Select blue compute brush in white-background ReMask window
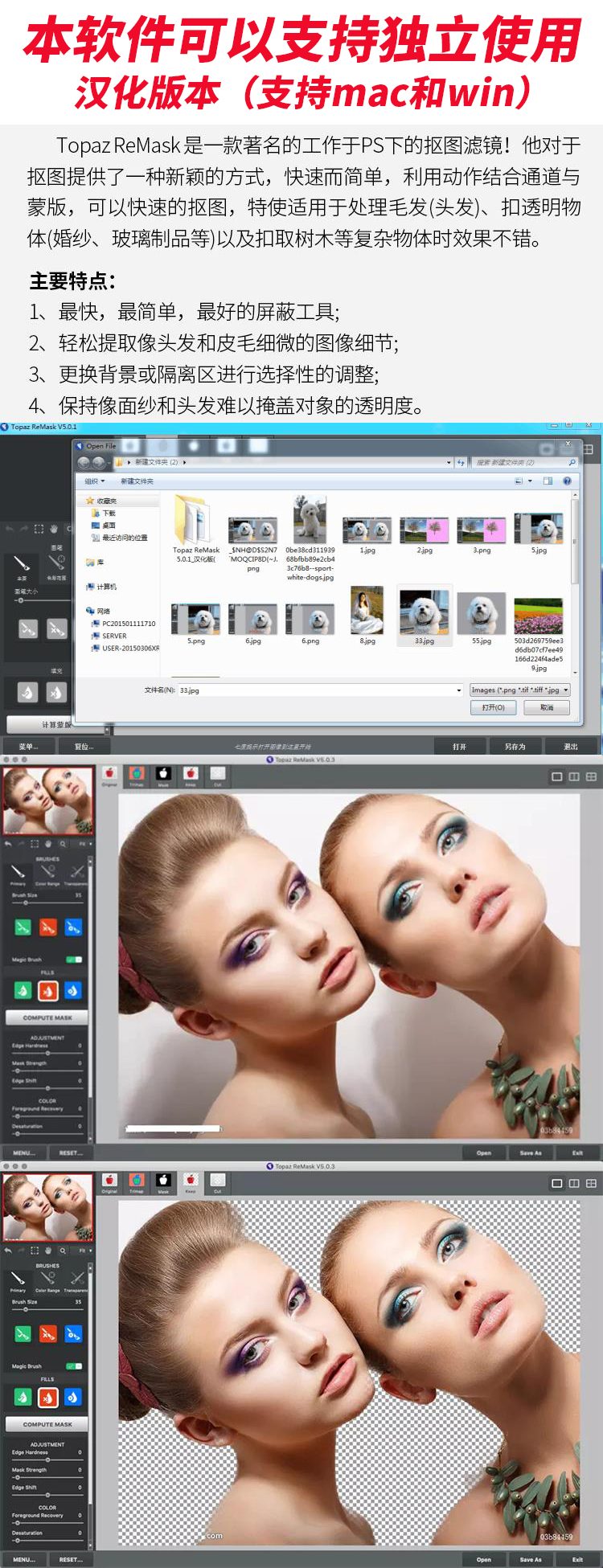The width and height of the screenshot is (603, 1568). coord(73,927)
